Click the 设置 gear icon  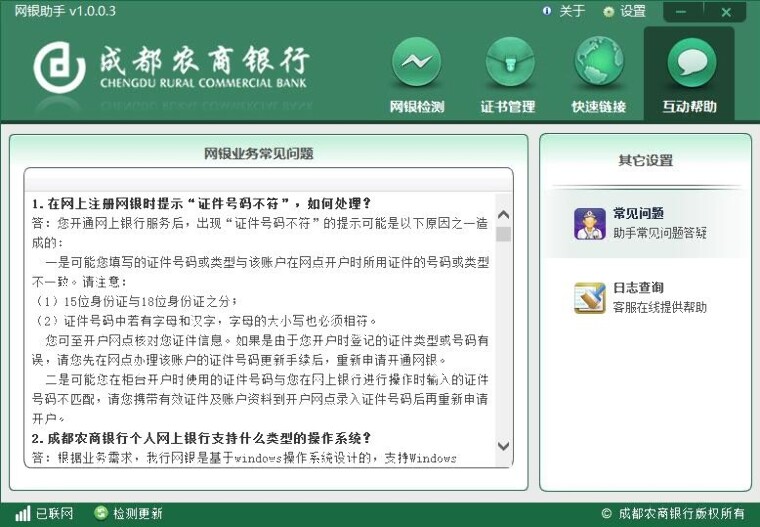[x=608, y=12]
